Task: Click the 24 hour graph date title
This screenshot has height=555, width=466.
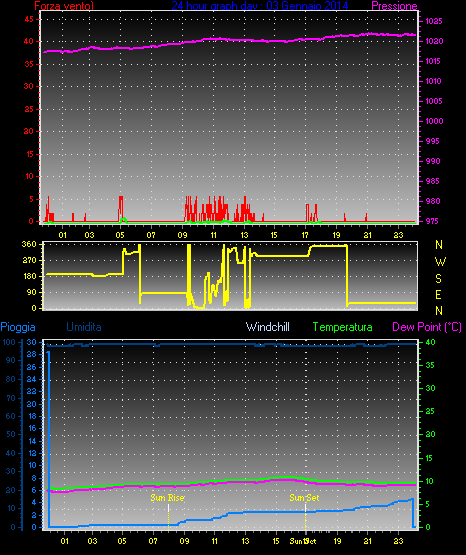Action: click(260, 5)
